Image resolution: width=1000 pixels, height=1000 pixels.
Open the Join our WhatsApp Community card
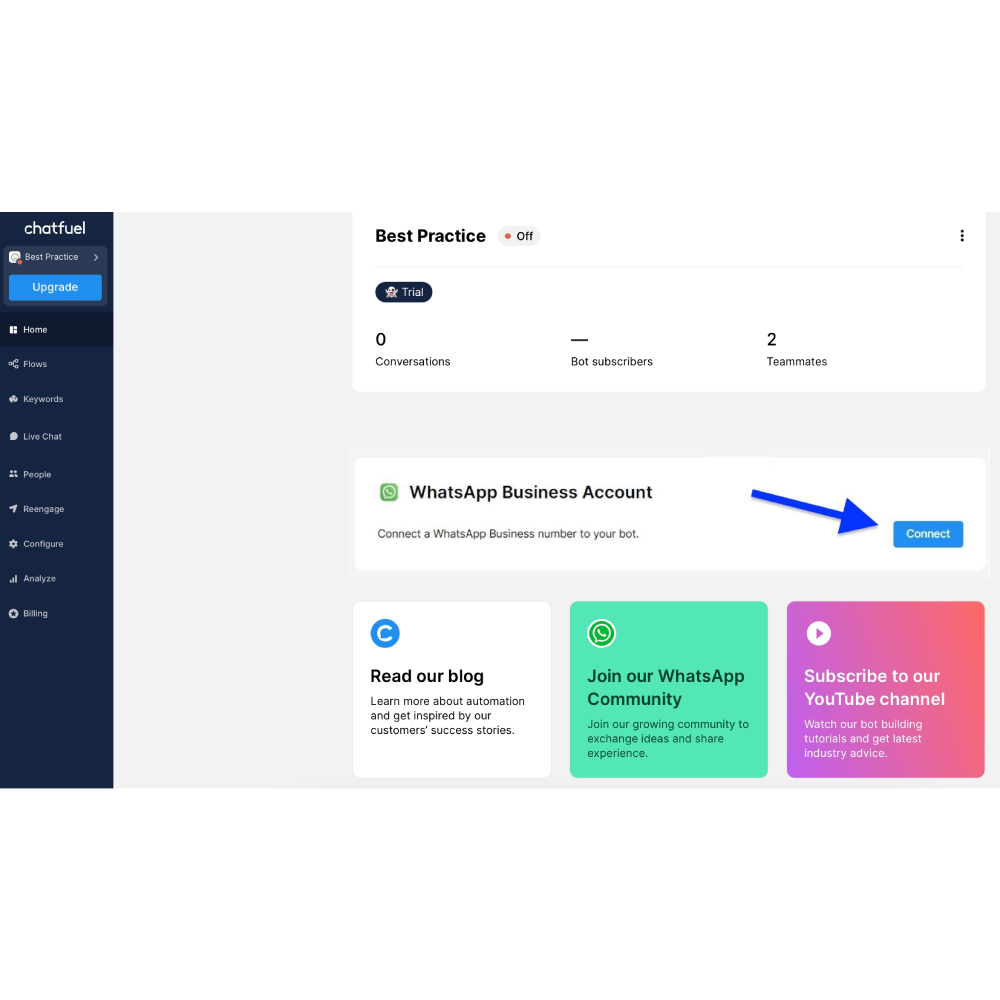point(668,689)
